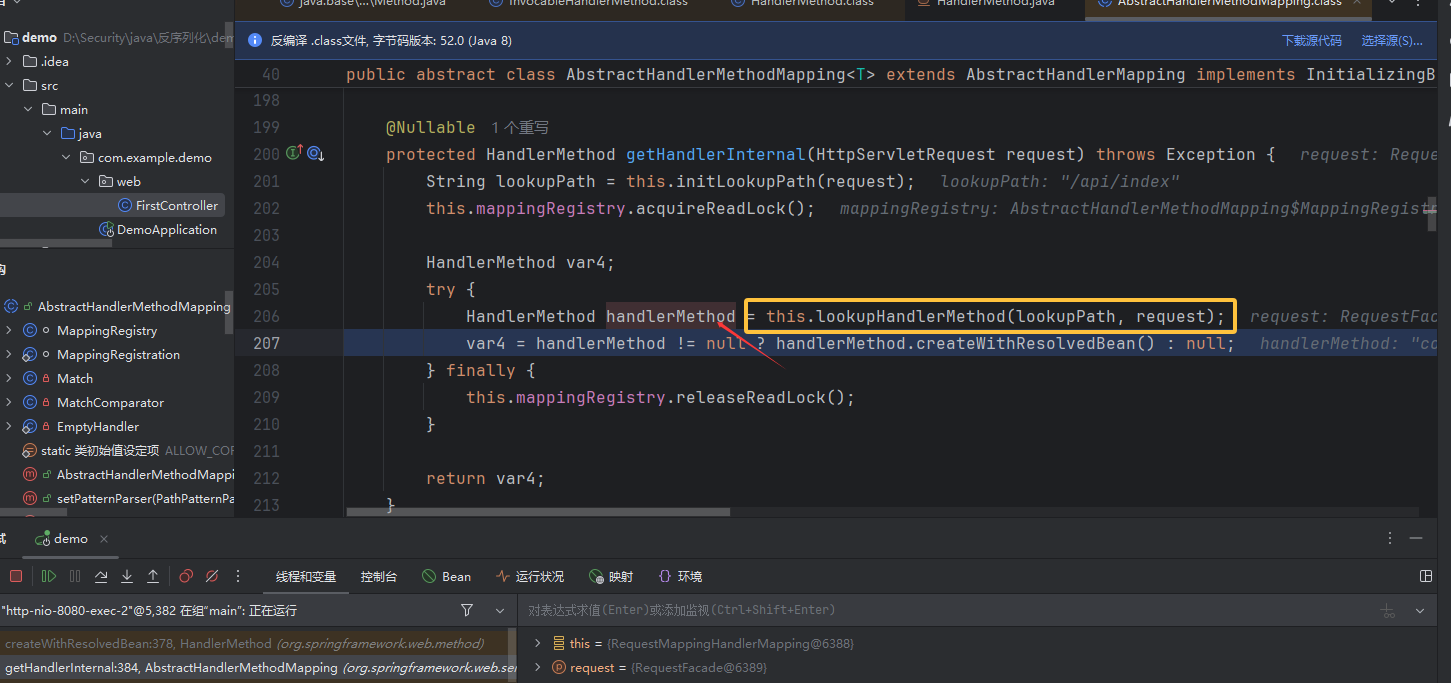1451x683 pixels.
Task: Step Out using the up-arrow icon
Action: (153, 576)
